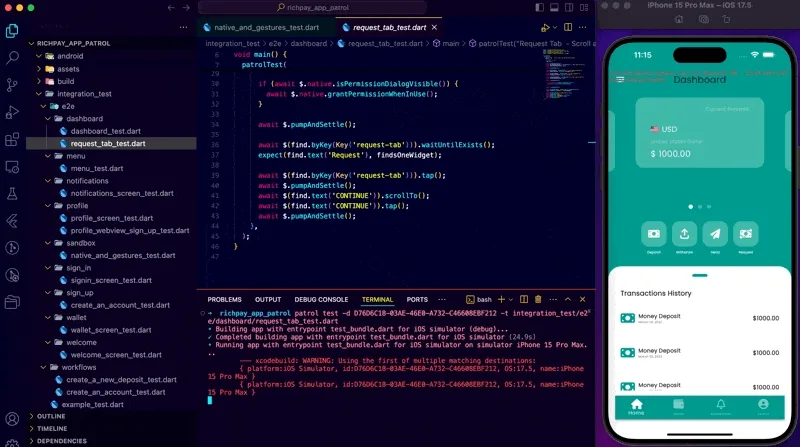Expand the build folder
This screenshot has width=800, height=447.
coord(39,81)
